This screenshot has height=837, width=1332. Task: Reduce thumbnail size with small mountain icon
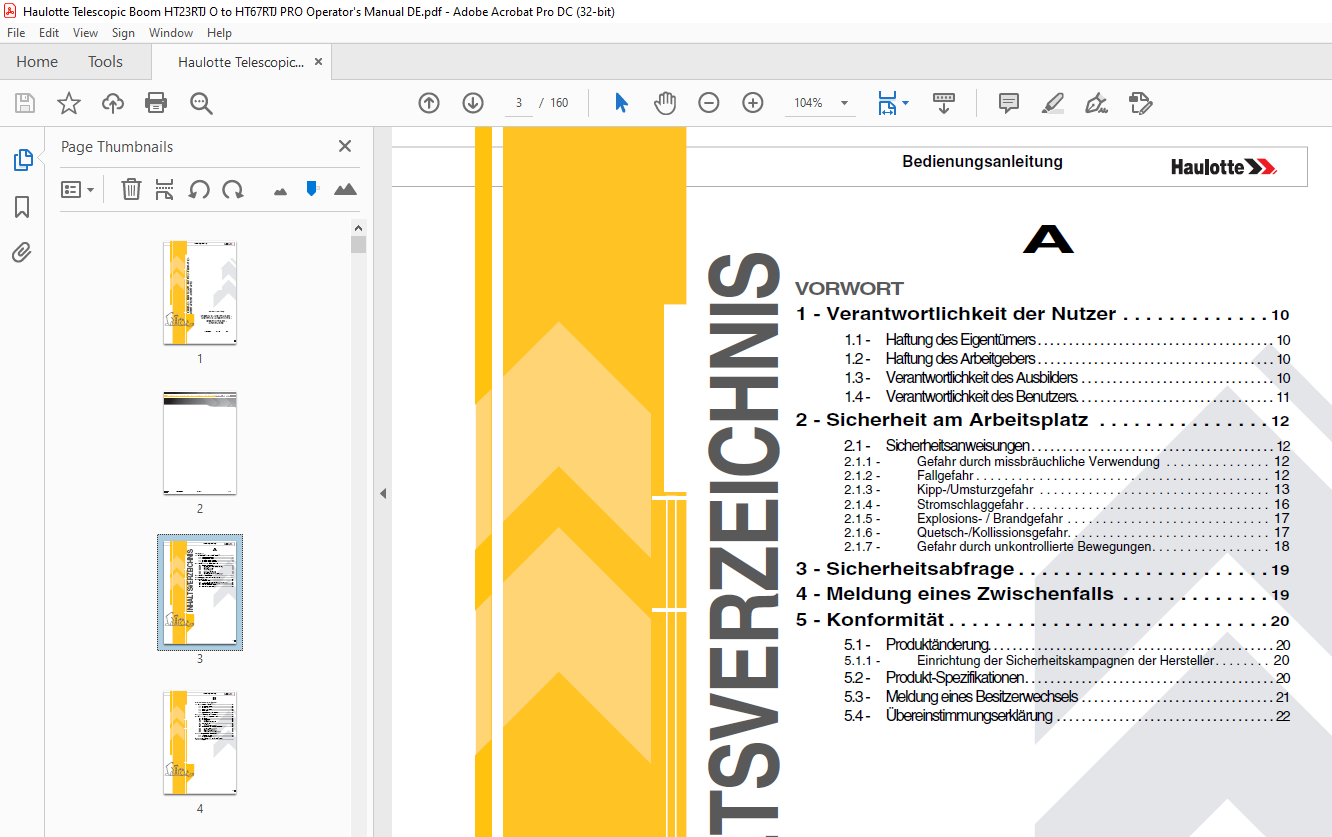(280, 190)
